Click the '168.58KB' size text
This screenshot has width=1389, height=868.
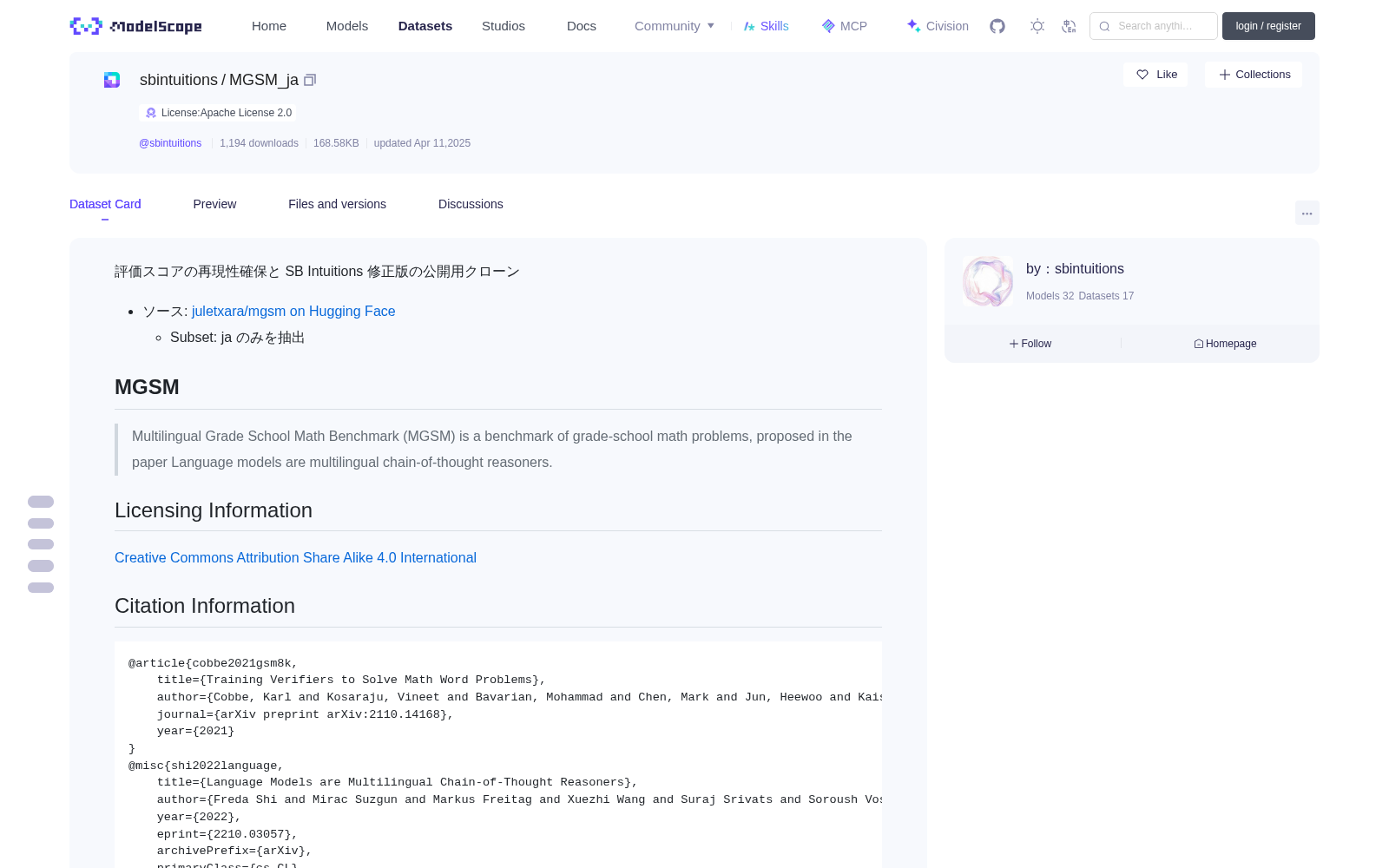pos(336,143)
